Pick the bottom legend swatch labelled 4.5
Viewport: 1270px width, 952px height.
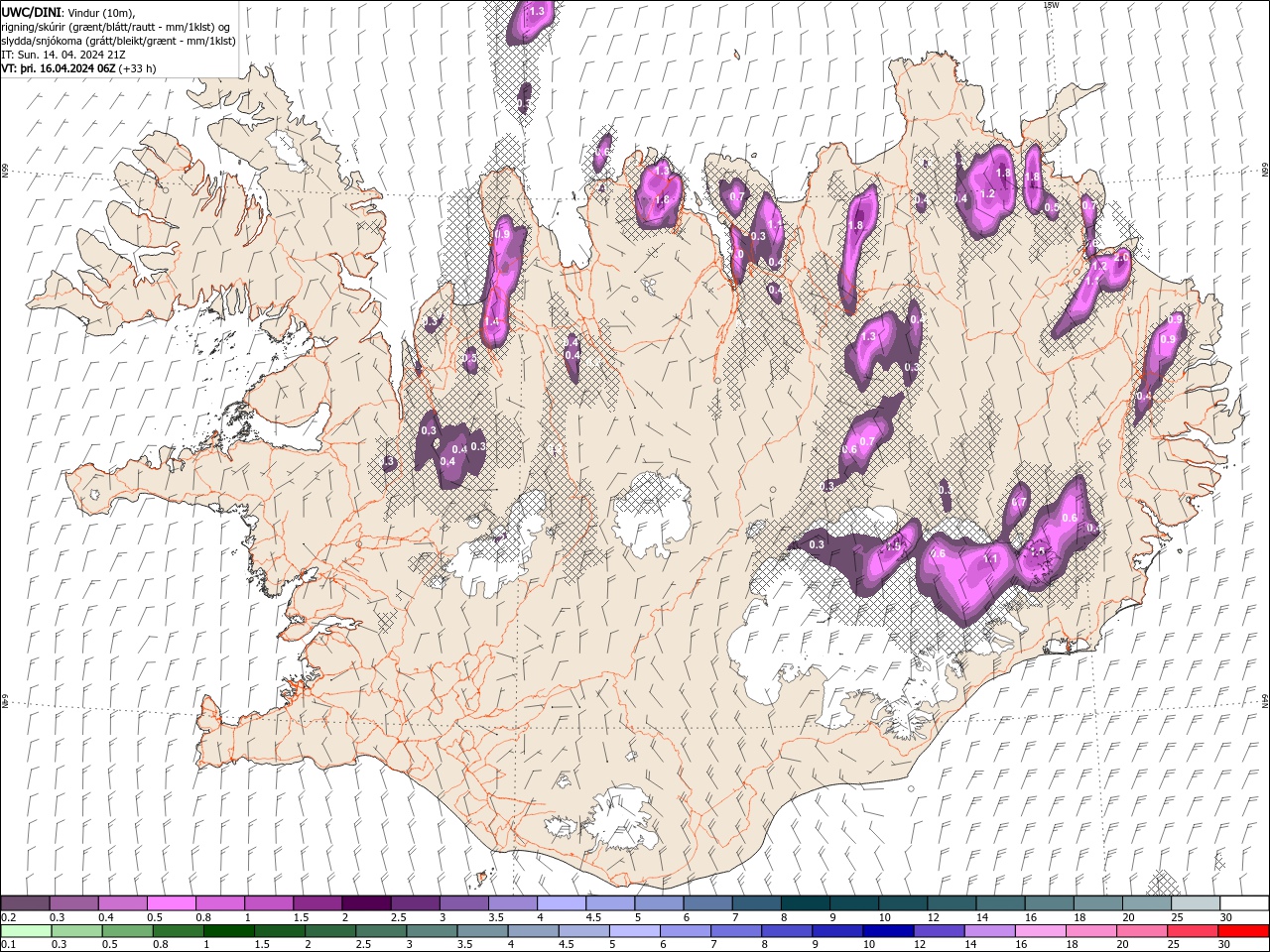tap(583, 931)
